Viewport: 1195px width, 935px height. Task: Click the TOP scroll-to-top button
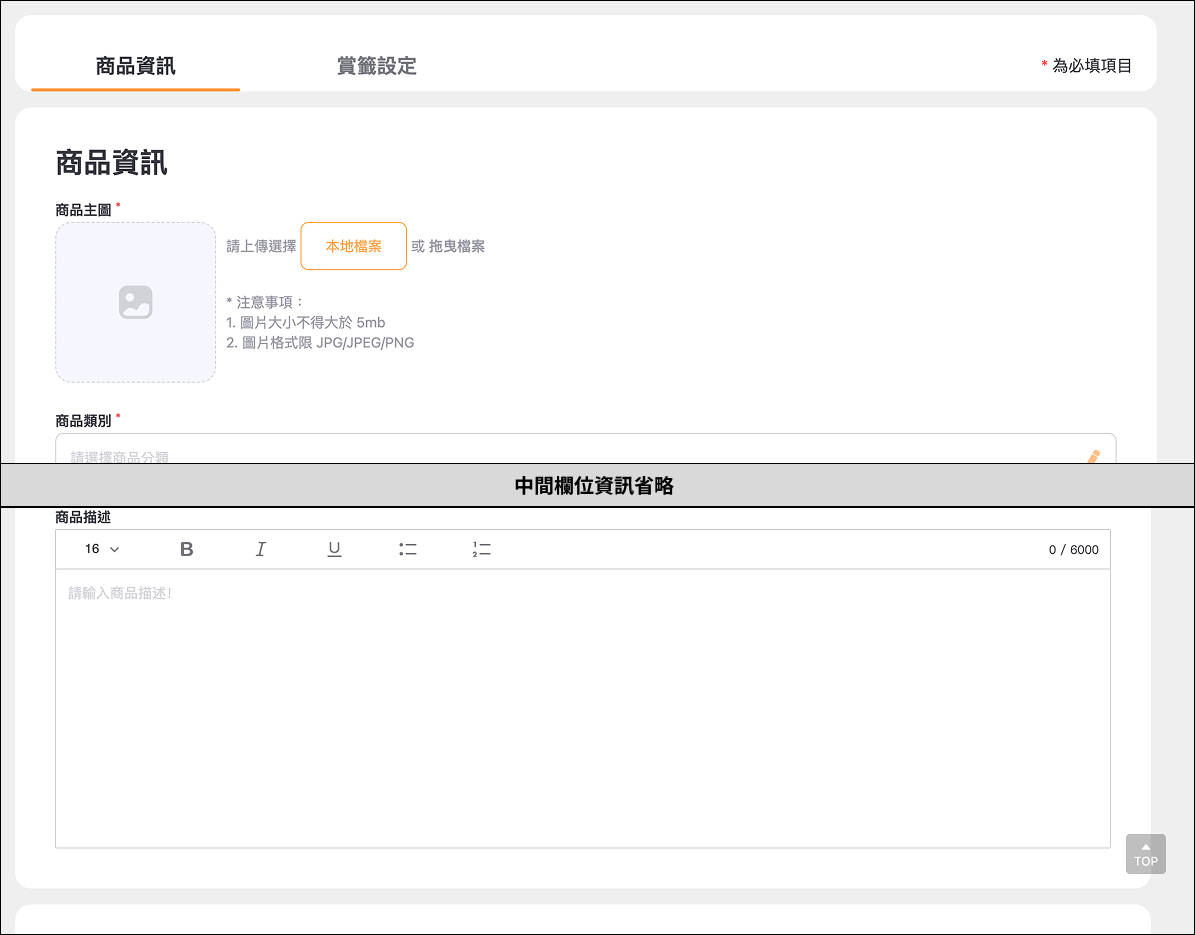pos(1145,854)
